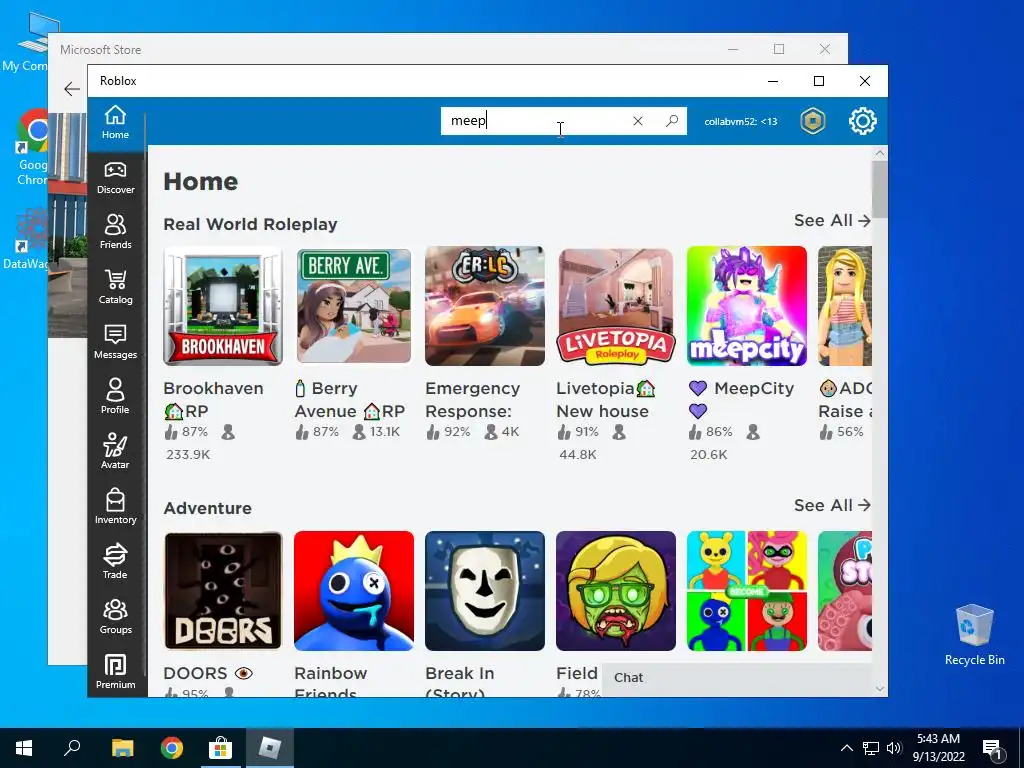Open the four-character Become game thumbnail
The width and height of the screenshot is (1024, 768).
click(x=746, y=591)
